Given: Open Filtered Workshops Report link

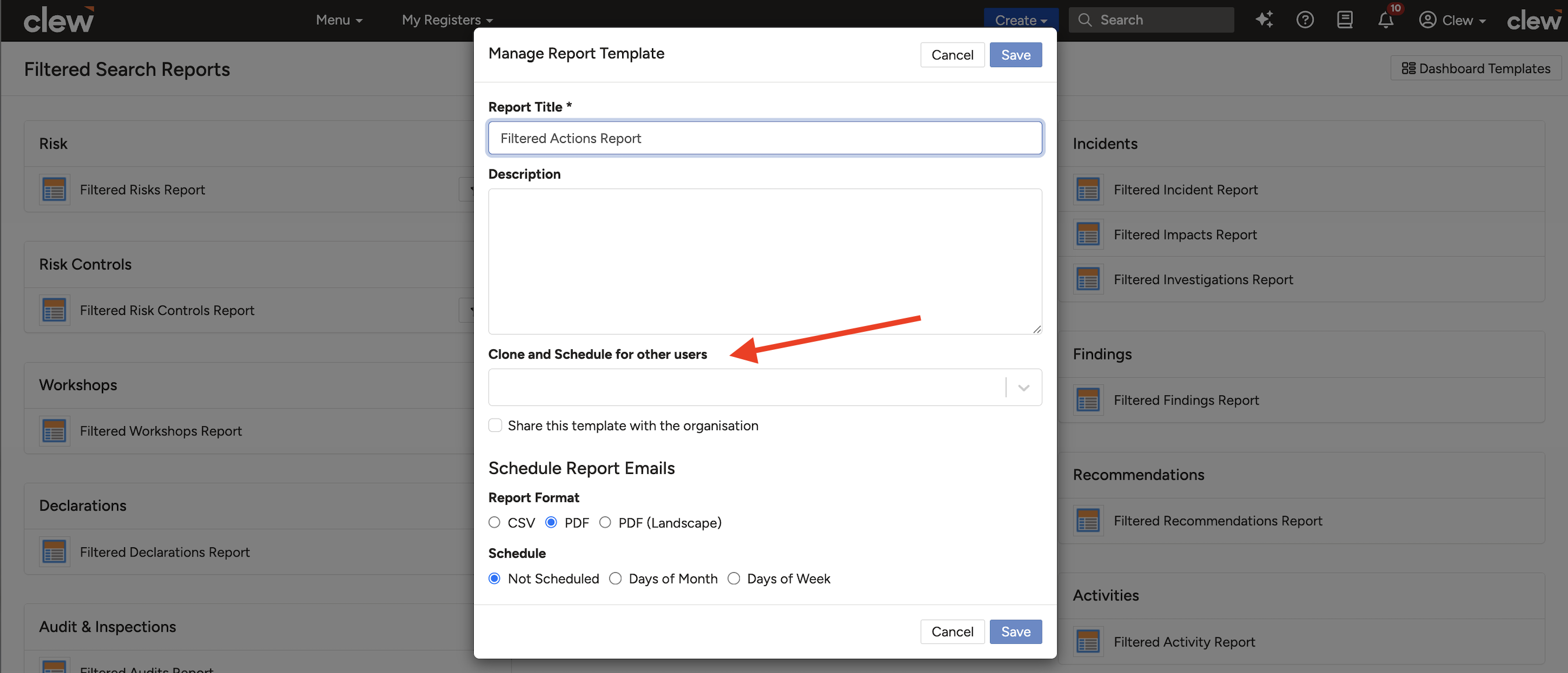Looking at the screenshot, I should (161, 431).
